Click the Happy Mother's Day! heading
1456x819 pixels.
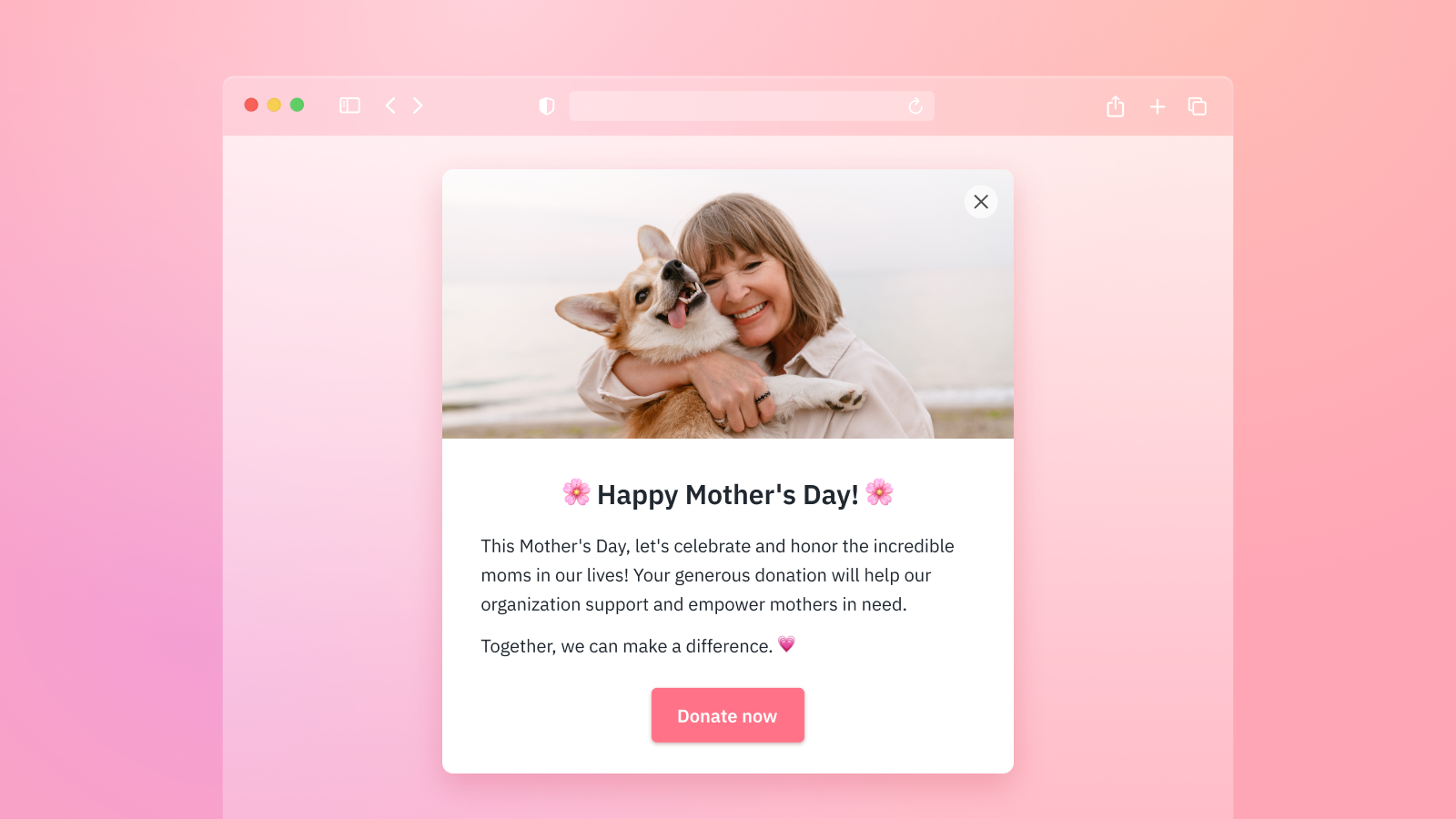click(728, 494)
